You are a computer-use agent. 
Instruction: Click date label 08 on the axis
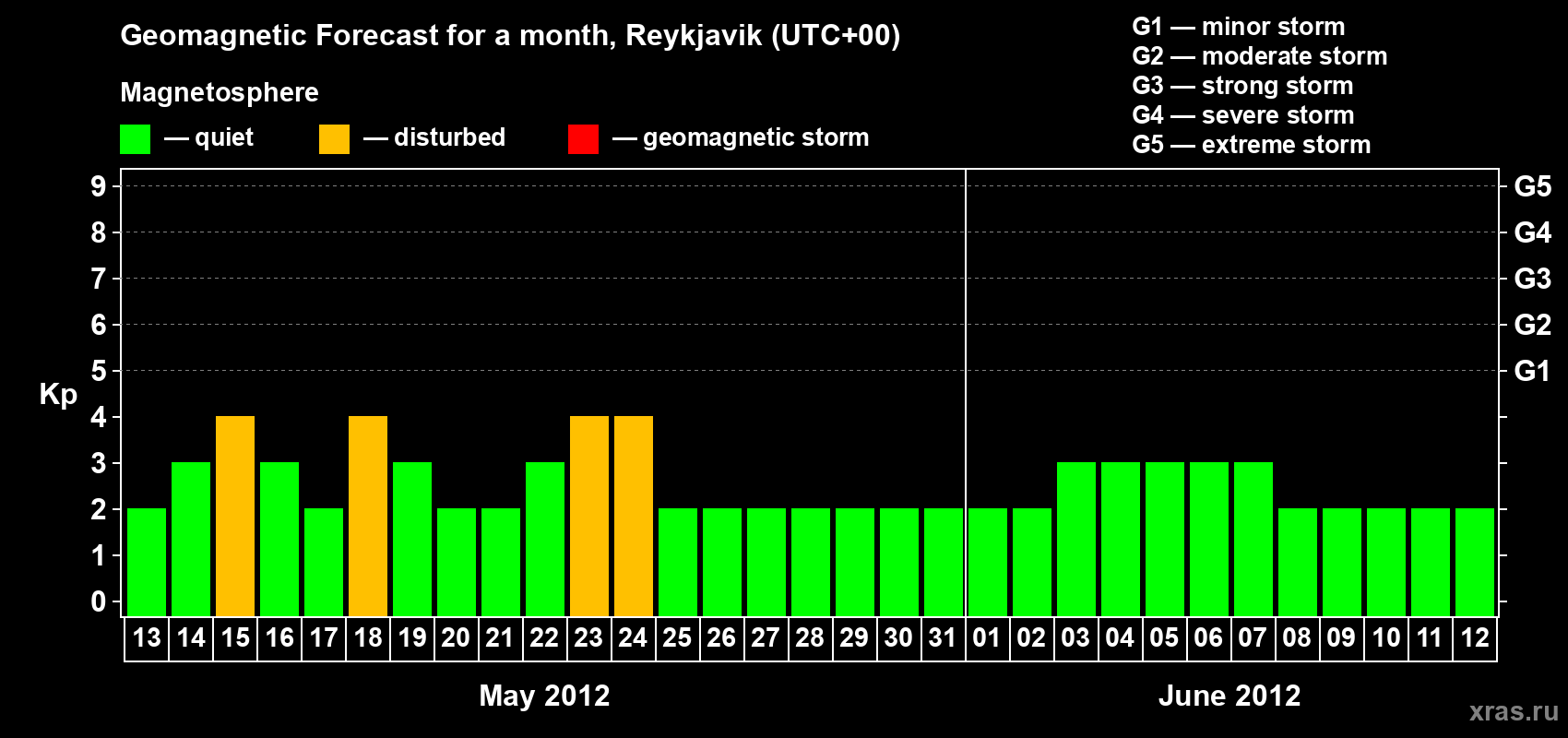(1297, 638)
